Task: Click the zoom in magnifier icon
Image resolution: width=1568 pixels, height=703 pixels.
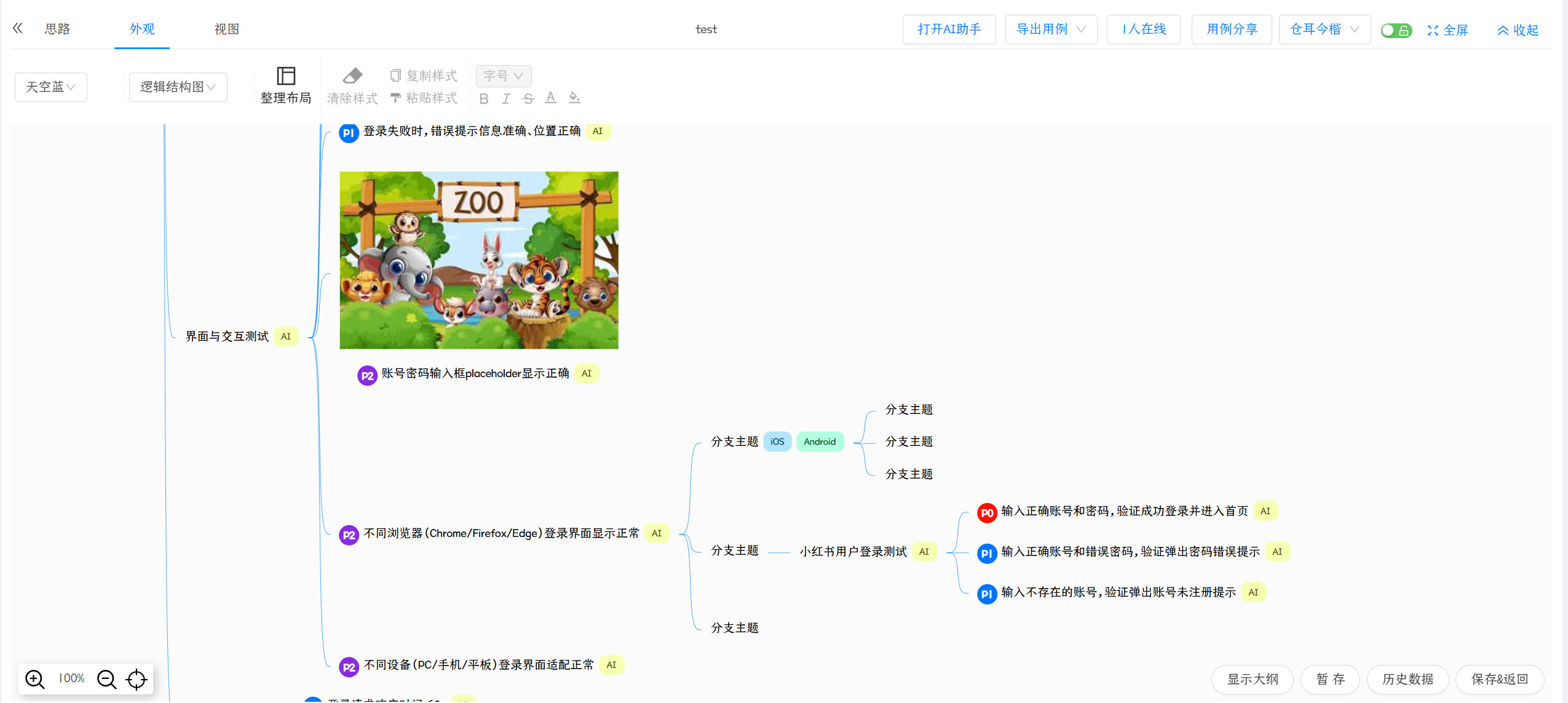Action: coord(34,679)
